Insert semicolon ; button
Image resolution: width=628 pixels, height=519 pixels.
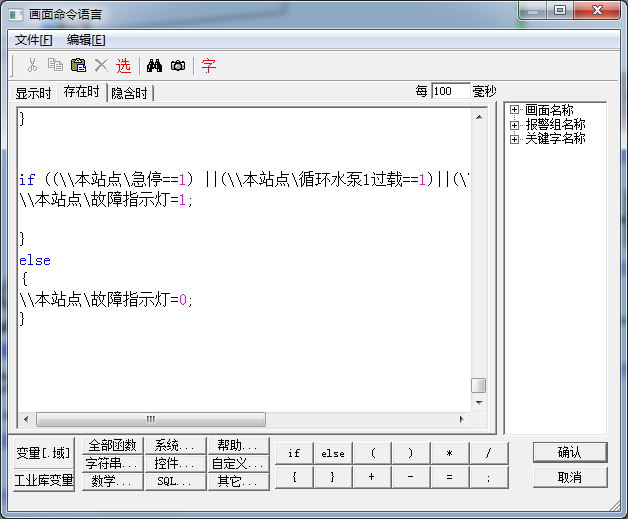[489, 477]
